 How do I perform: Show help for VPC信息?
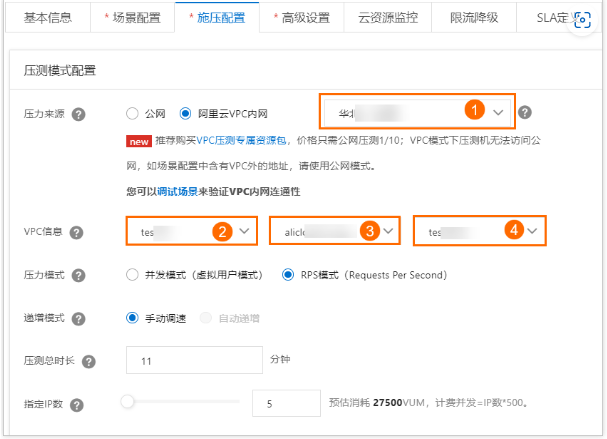76,232
